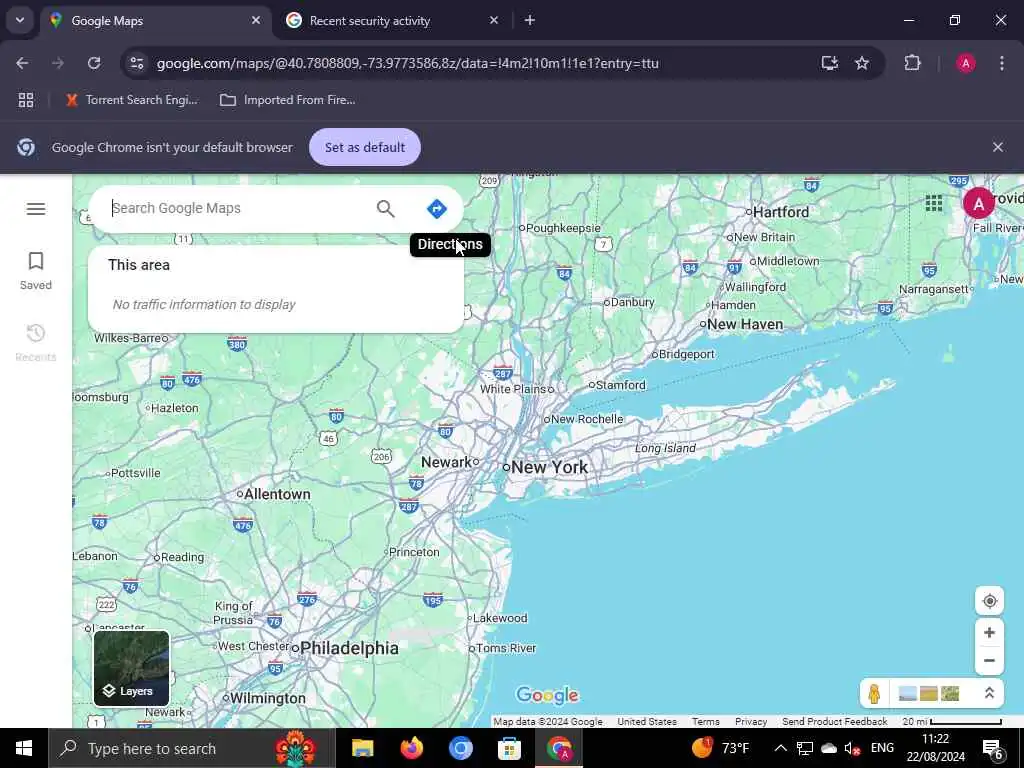Open the Saved places panel
This screenshot has width=1024, height=768.
[35, 271]
